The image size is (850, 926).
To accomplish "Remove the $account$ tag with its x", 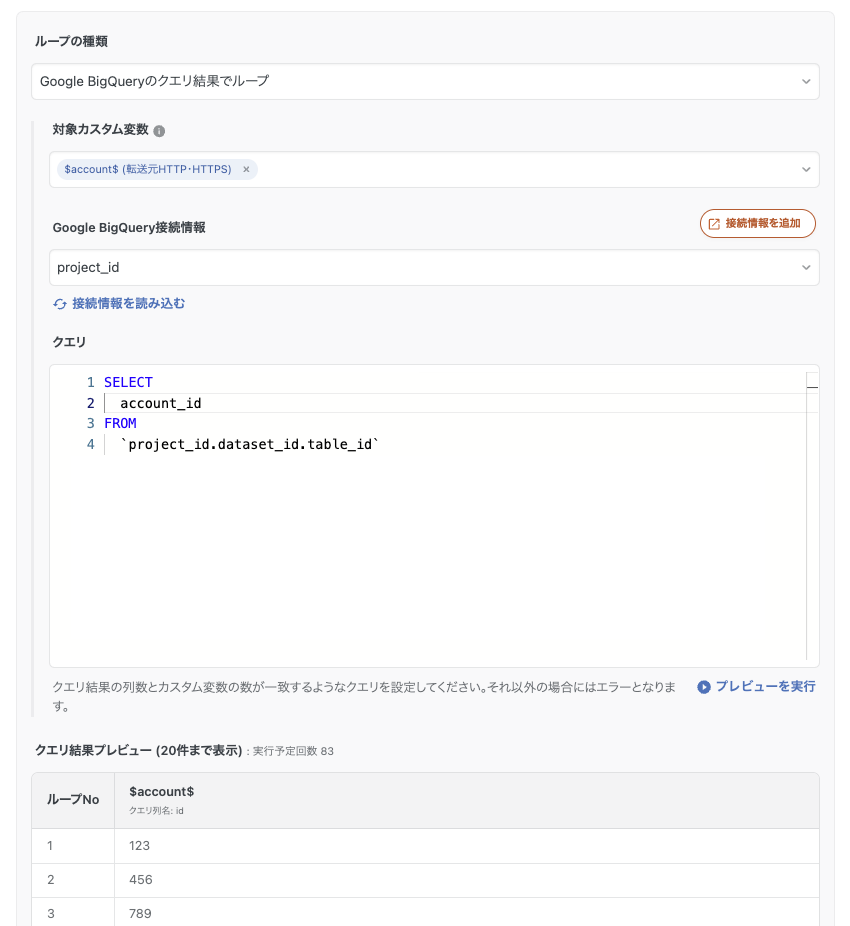I will click(246, 170).
